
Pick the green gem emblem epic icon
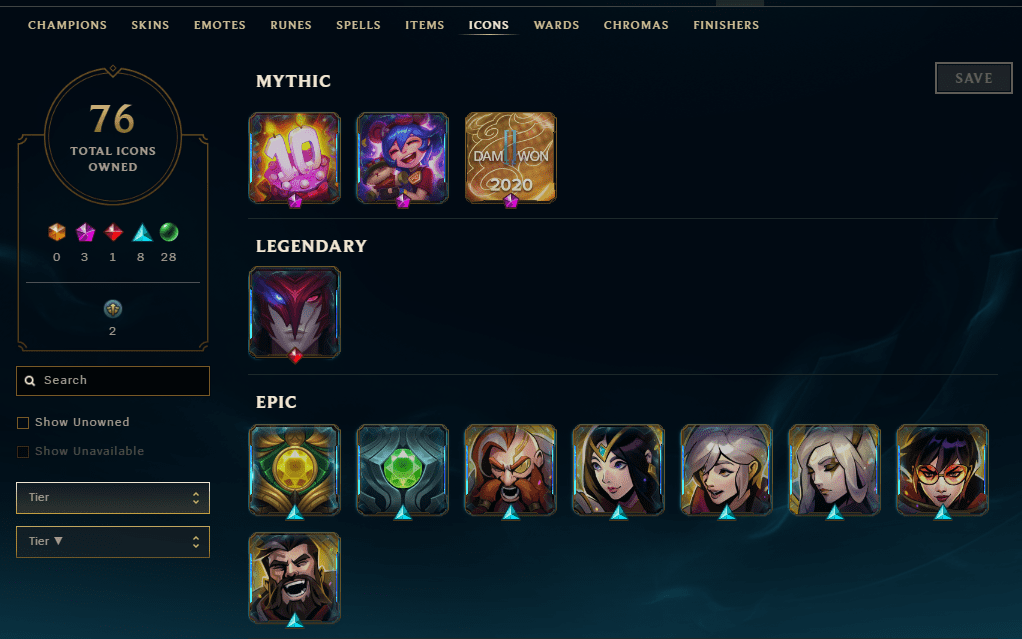point(403,470)
